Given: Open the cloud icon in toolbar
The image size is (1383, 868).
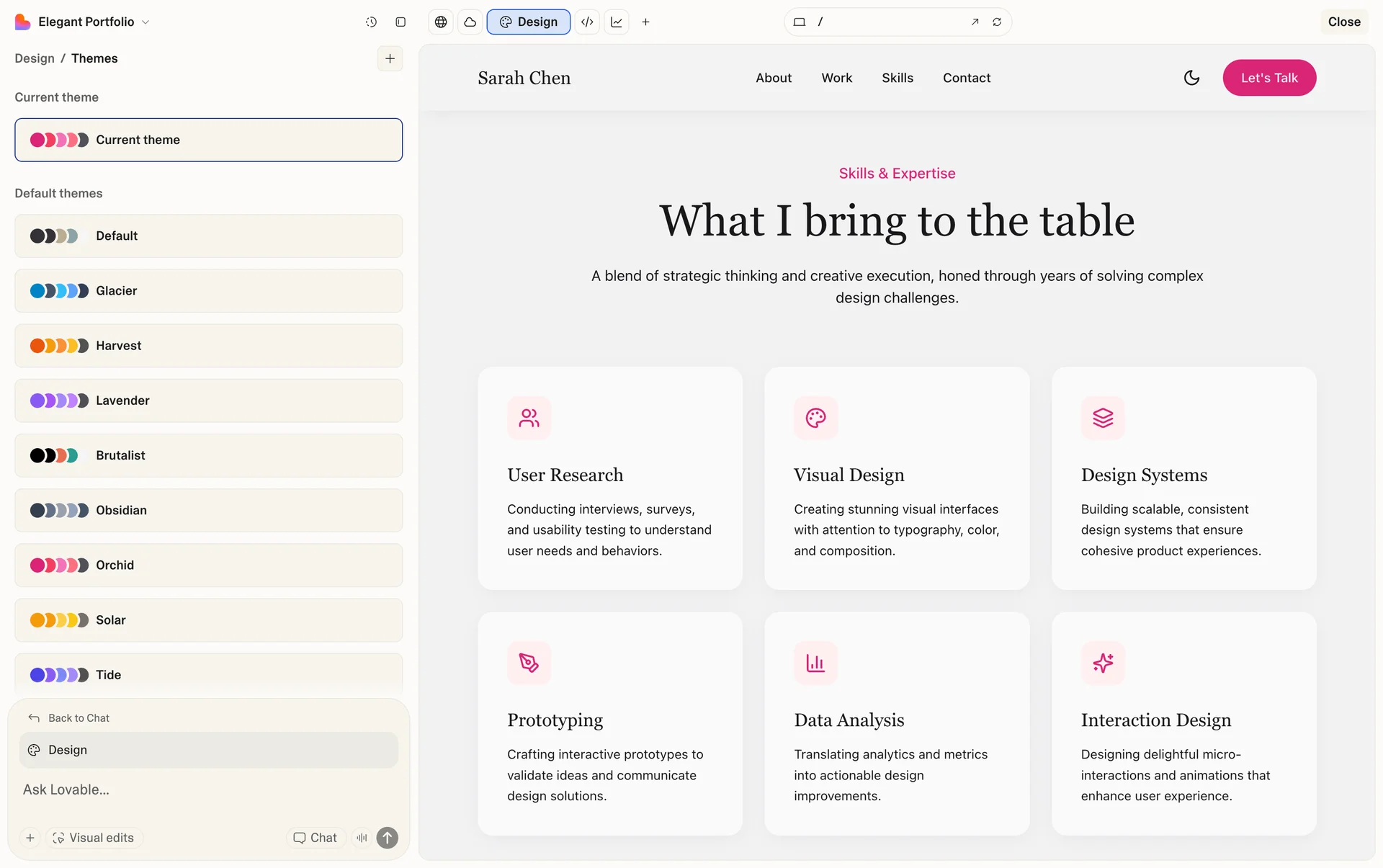Looking at the screenshot, I should tap(470, 22).
